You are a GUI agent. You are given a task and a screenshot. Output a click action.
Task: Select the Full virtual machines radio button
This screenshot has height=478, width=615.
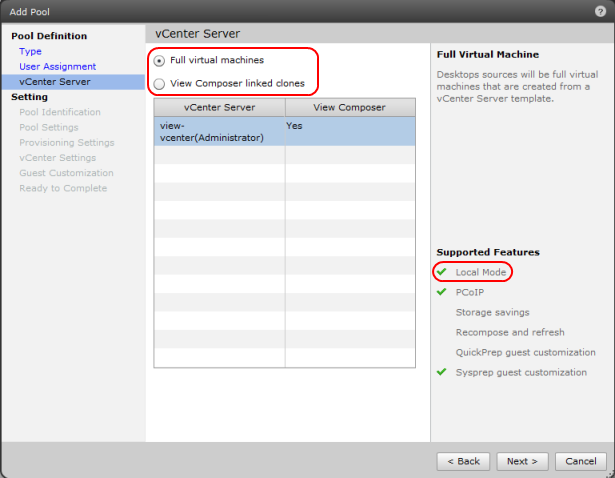click(x=160, y=61)
